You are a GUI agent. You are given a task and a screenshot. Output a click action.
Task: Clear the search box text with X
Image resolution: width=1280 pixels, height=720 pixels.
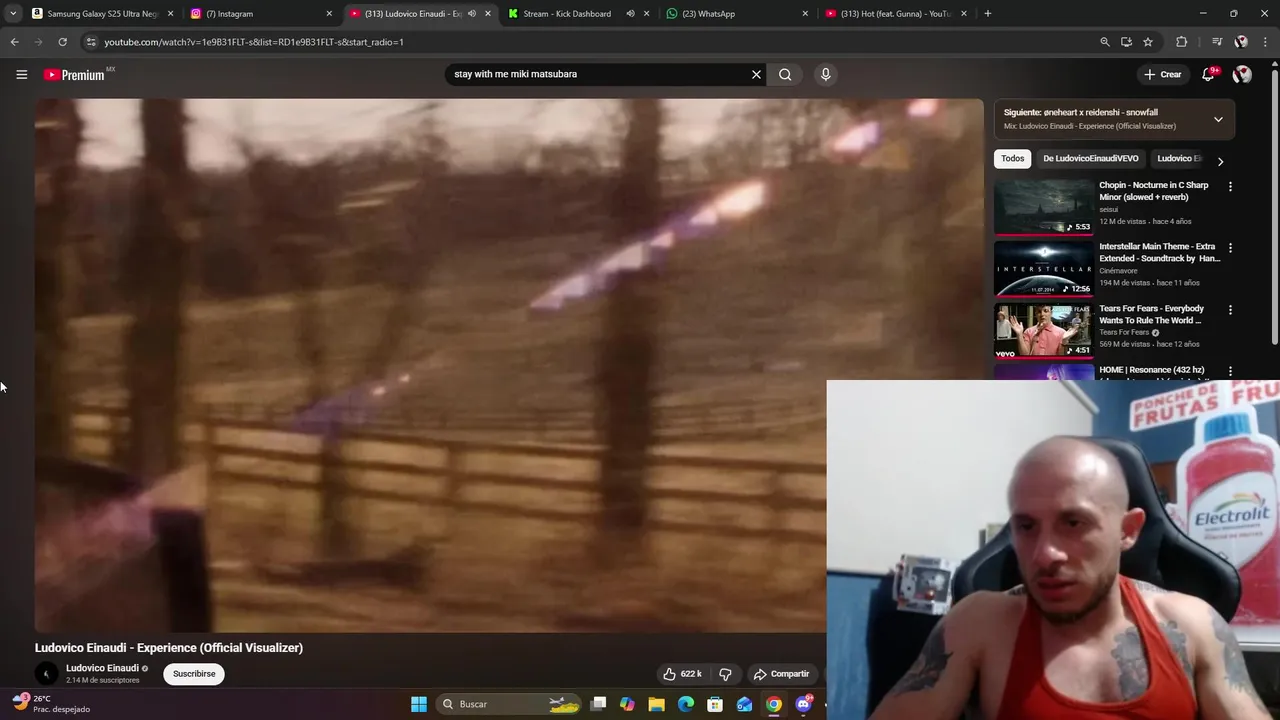click(x=756, y=74)
